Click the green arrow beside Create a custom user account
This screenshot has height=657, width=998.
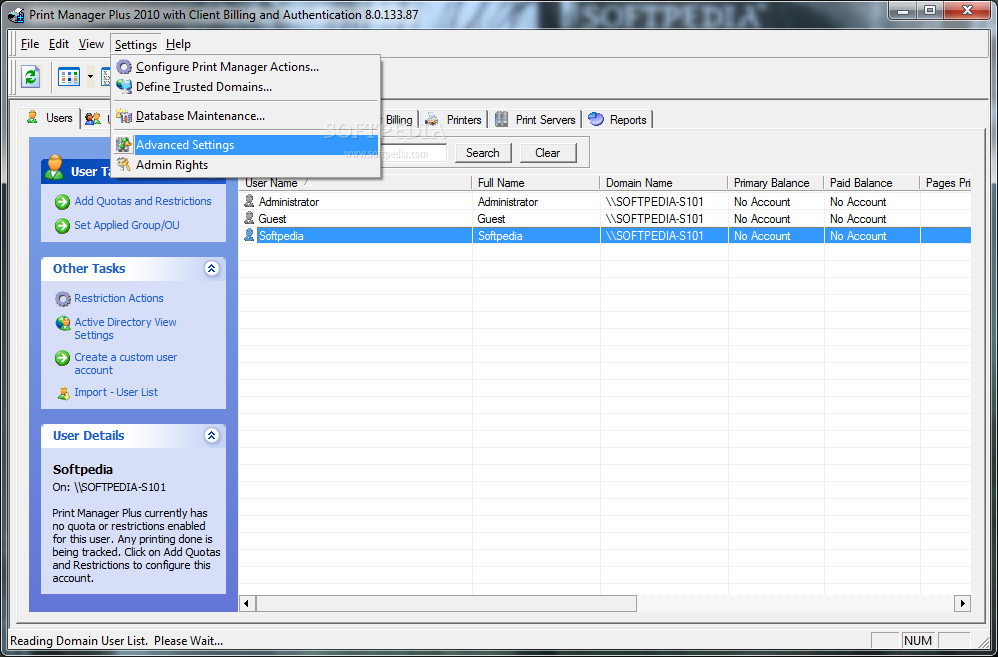click(62, 358)
